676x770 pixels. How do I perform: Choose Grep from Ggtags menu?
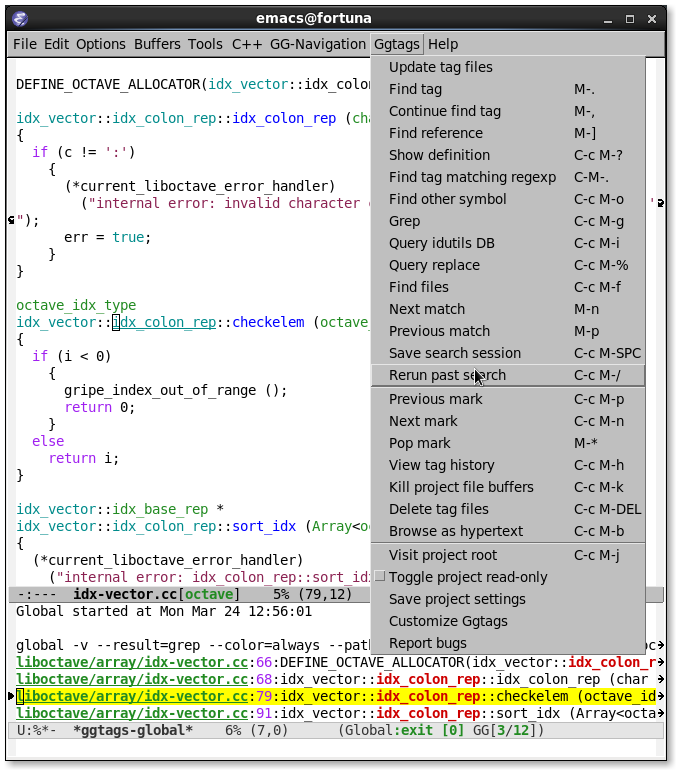click(x=508, y=221)
